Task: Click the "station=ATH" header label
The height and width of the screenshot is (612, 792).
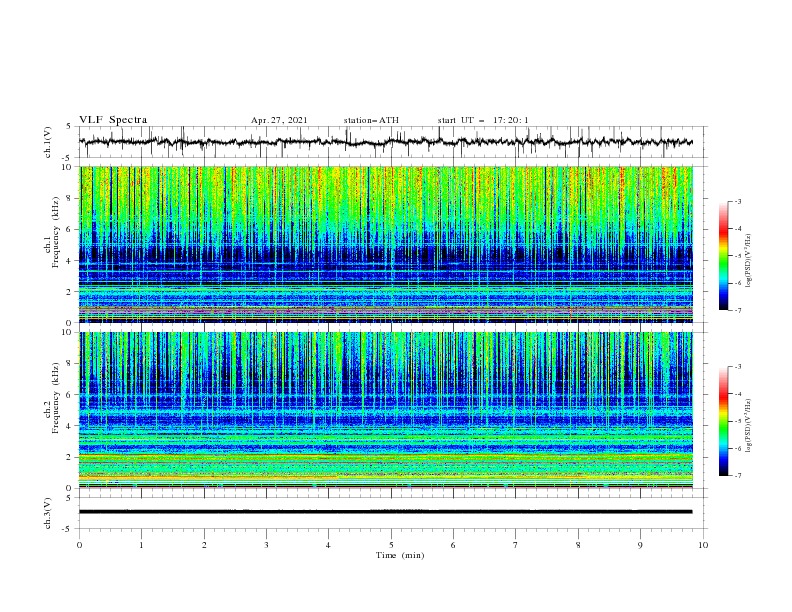Action: (371, 120)
